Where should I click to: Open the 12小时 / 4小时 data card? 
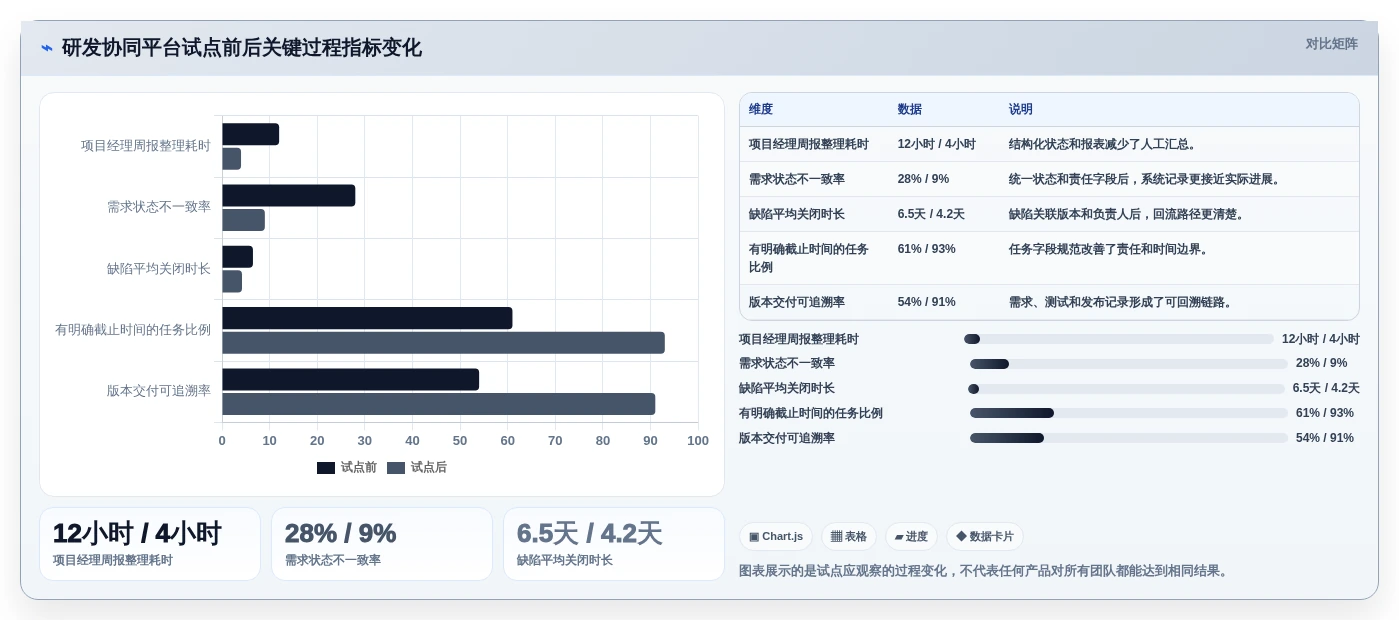click(x=150, y=544)
